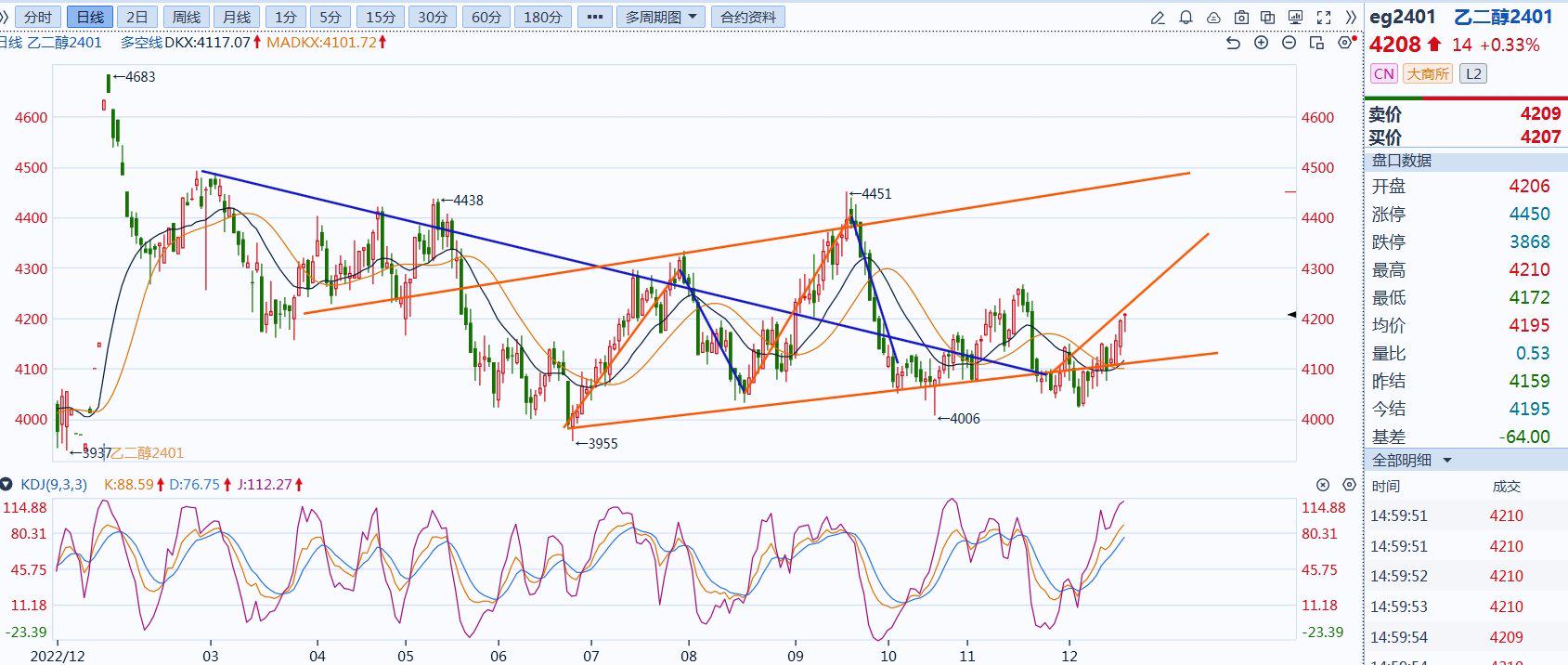Click the CN market tag
Viewport: 1568px width, 665px height.
point(1383,73)
